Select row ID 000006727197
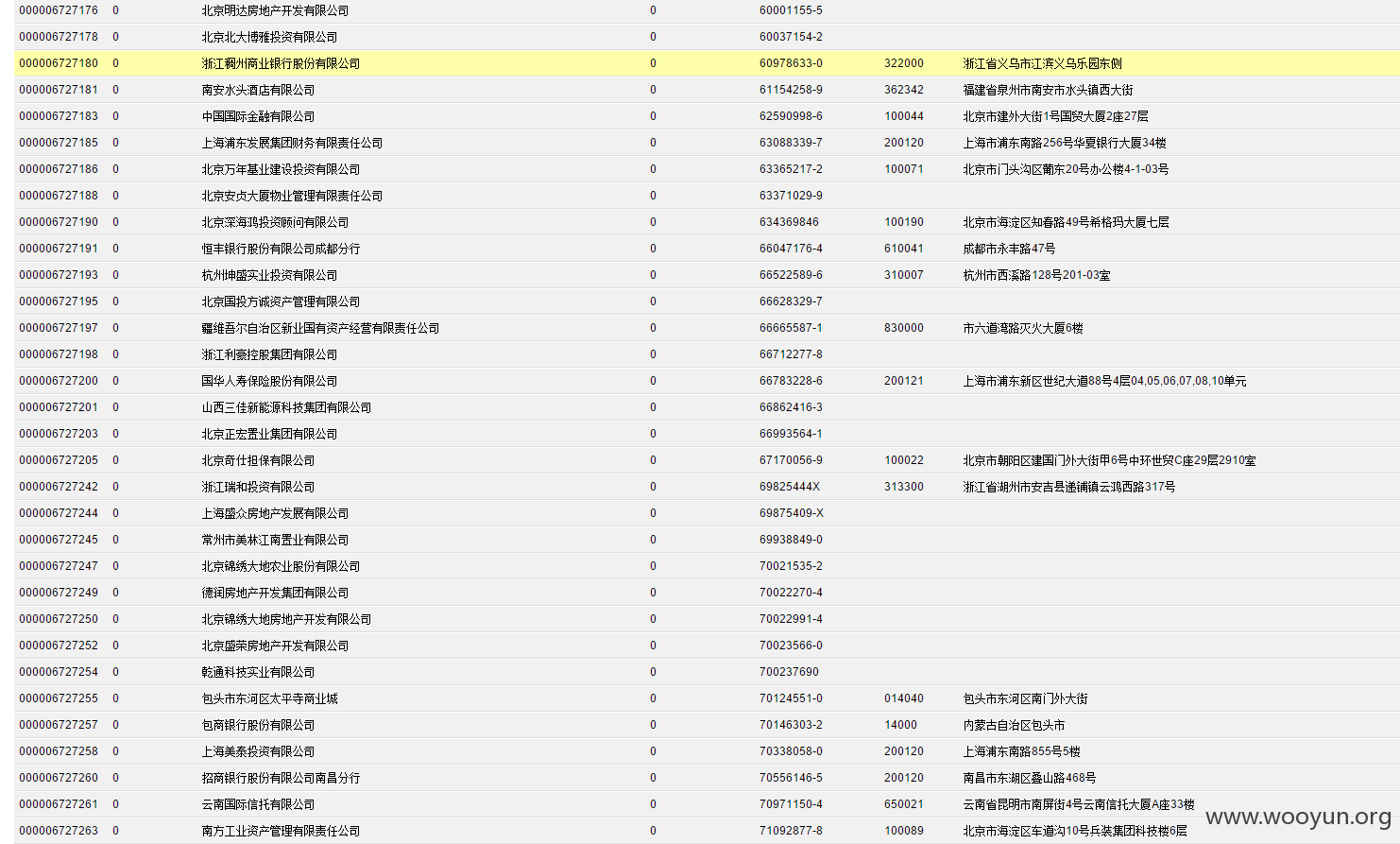Viewport: 1400px width, 844px height. pos(59,328)
